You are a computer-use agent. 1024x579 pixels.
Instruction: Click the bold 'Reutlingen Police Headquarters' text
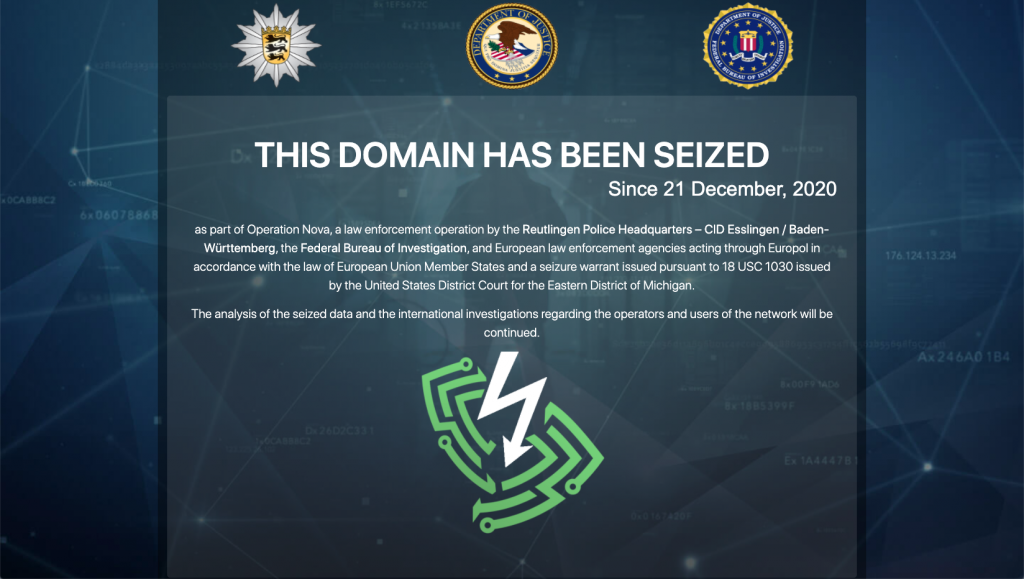point(607,230)
